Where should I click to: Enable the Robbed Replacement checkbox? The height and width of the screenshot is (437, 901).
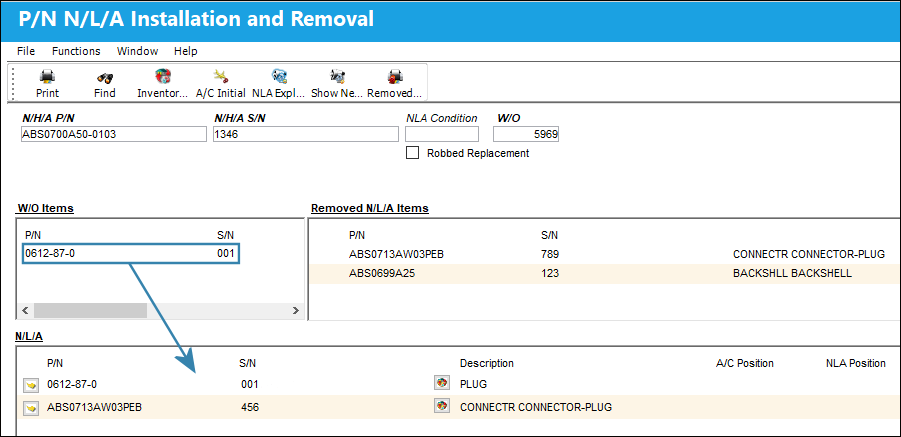(412, 153)
